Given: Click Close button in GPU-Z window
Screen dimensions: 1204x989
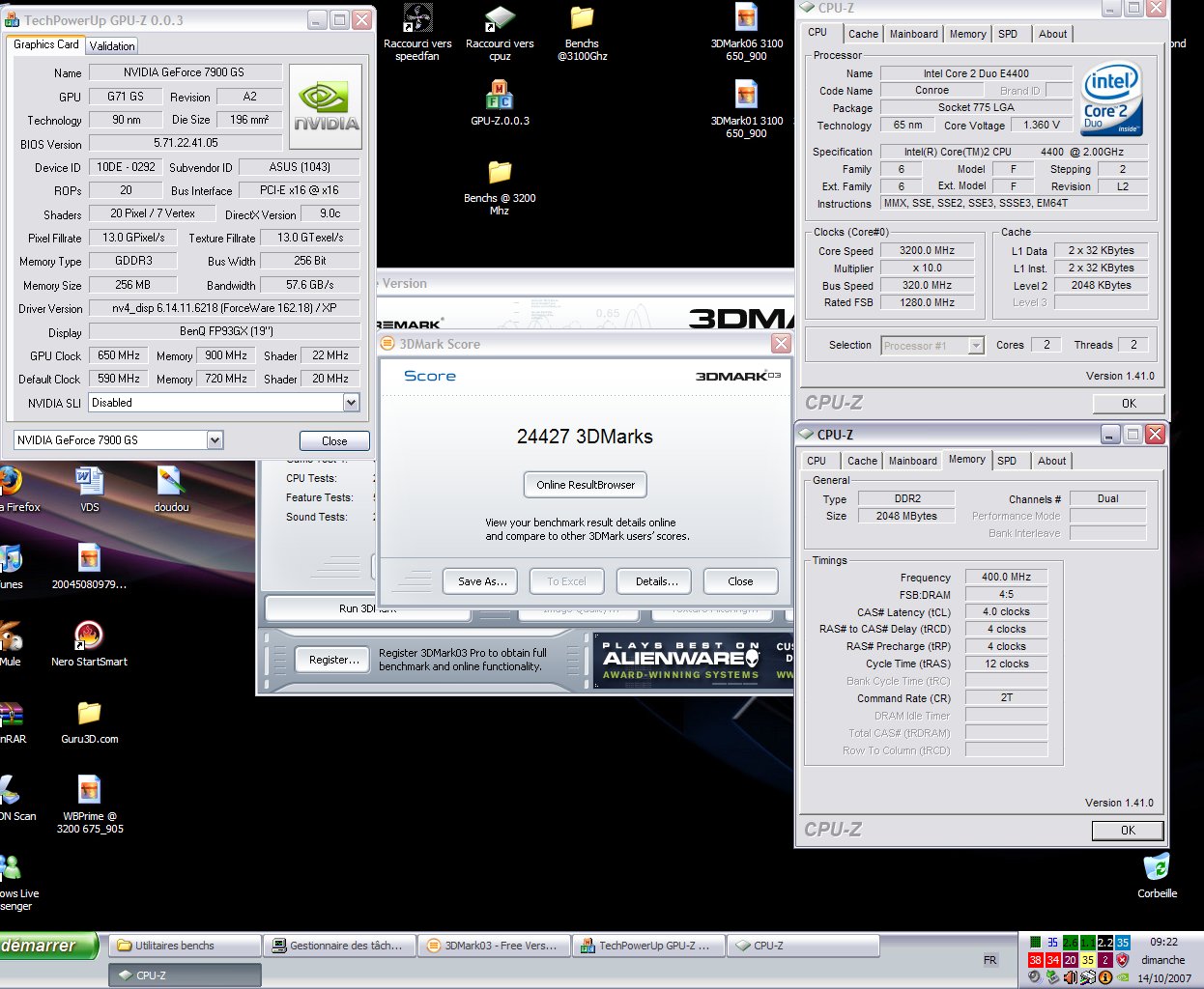Looking at the screenshot, I should (334, 441).
